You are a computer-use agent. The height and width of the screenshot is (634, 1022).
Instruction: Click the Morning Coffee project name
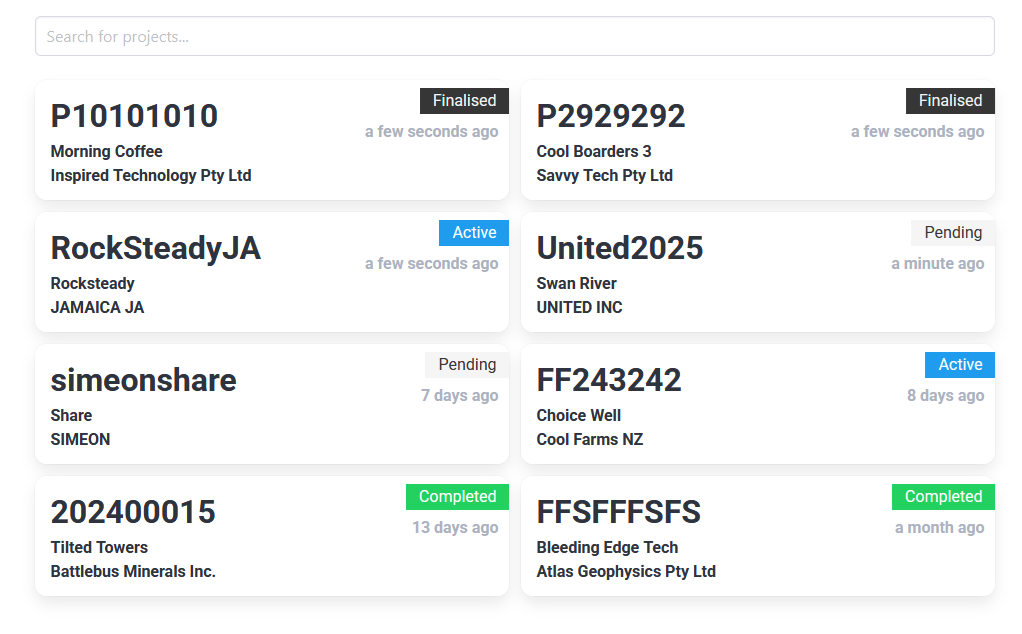(x=106, y=152)
